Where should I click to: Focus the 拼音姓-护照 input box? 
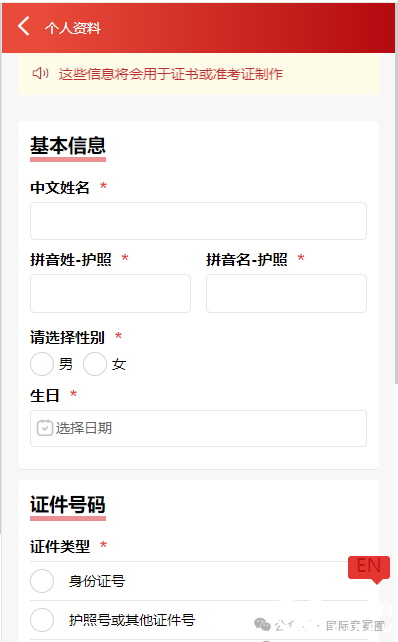tap(110, 293)
